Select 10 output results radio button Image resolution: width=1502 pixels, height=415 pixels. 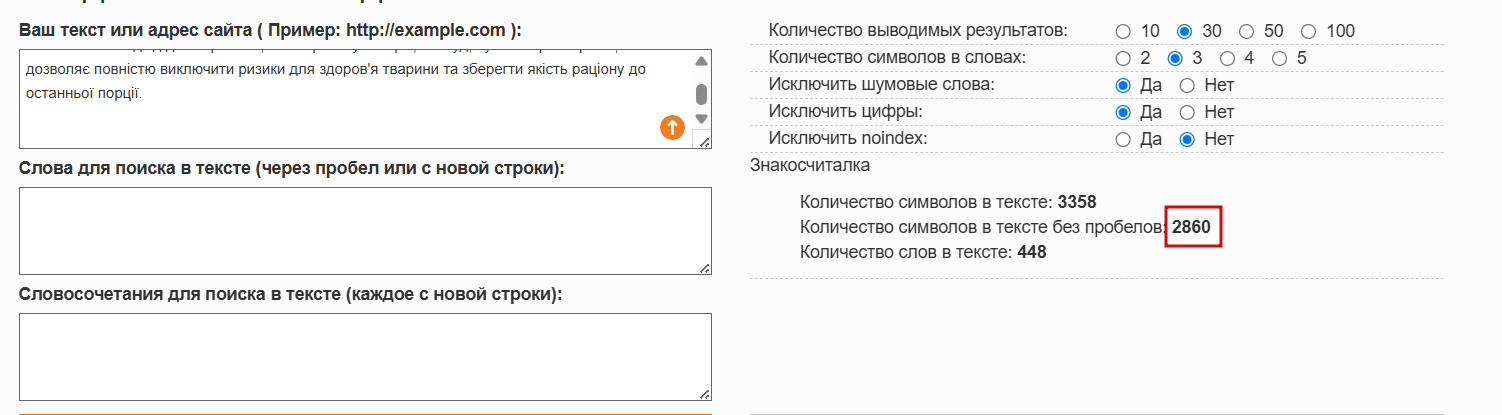pos(1123,31)
